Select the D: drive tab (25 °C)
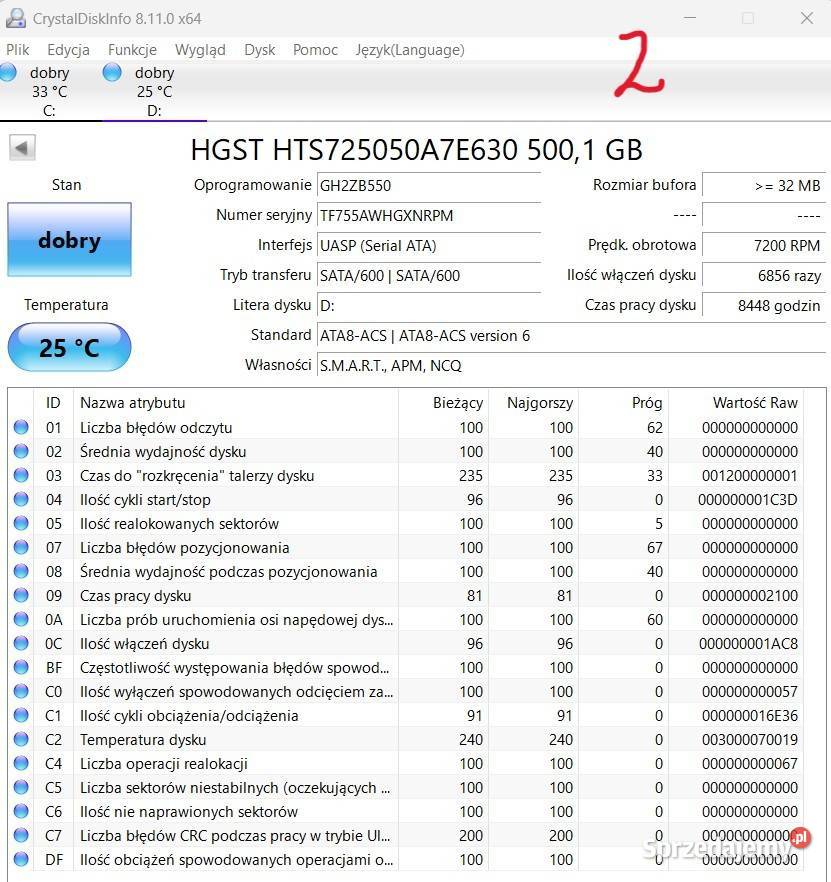The width and height of the screenshot is (831, 882). [155, 91]
